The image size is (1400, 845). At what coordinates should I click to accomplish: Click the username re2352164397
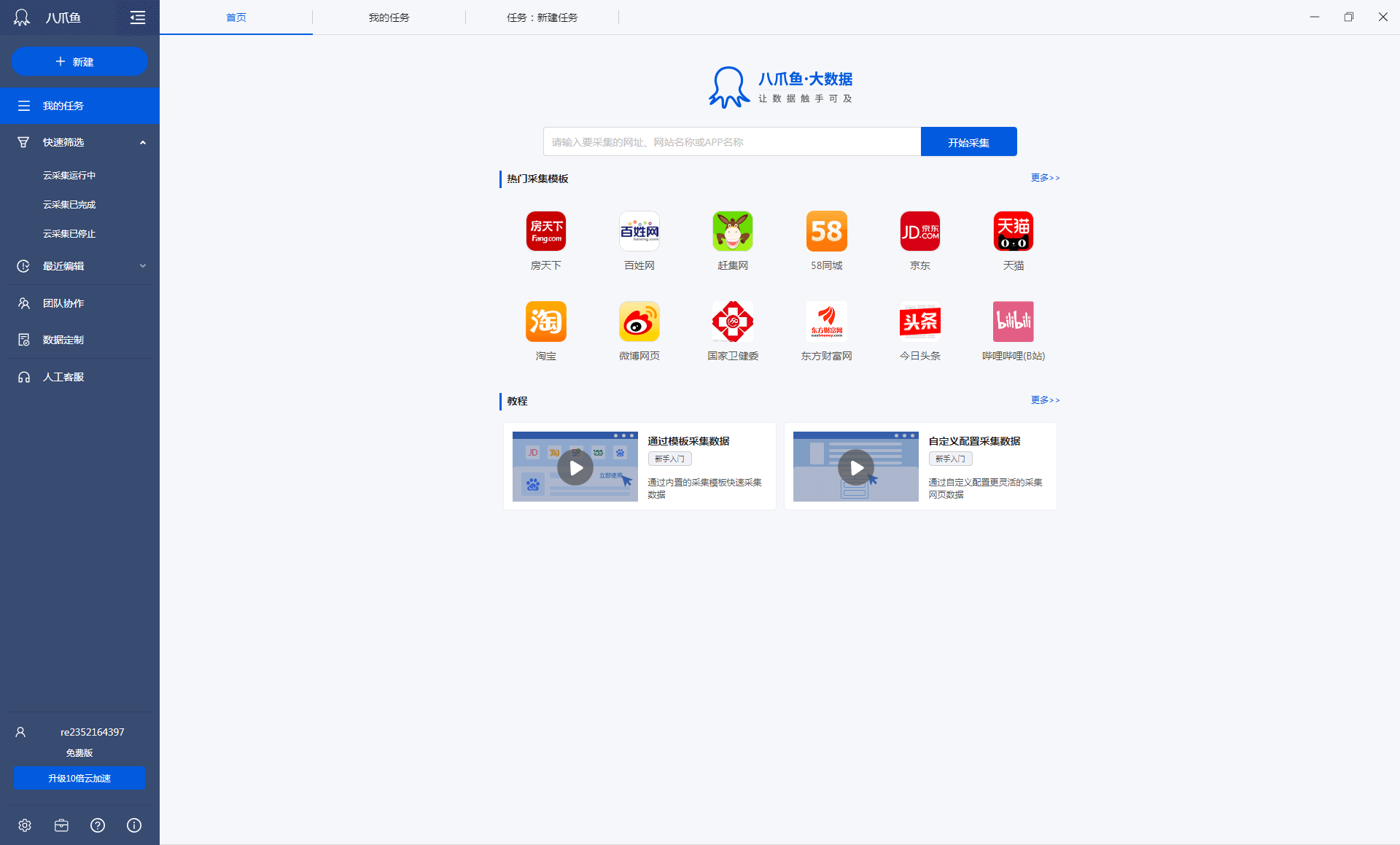point(93,732)
